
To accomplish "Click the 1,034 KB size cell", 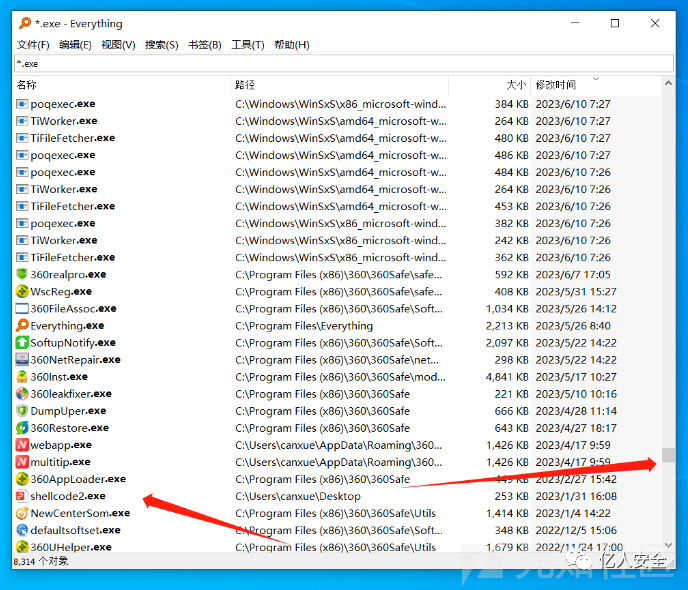I will pos(507,309).
